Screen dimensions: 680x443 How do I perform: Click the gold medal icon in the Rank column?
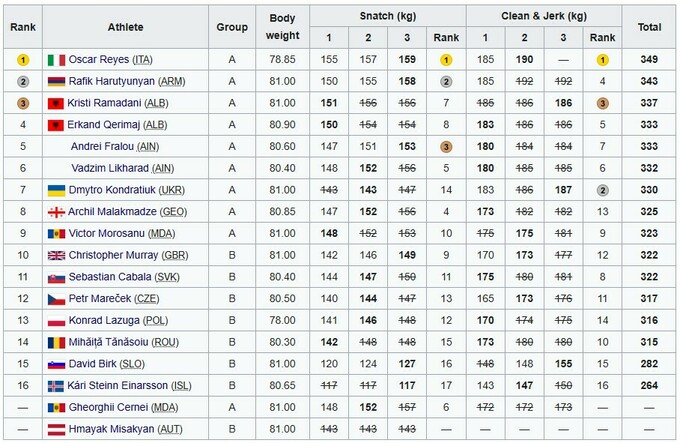pos(21,59)
